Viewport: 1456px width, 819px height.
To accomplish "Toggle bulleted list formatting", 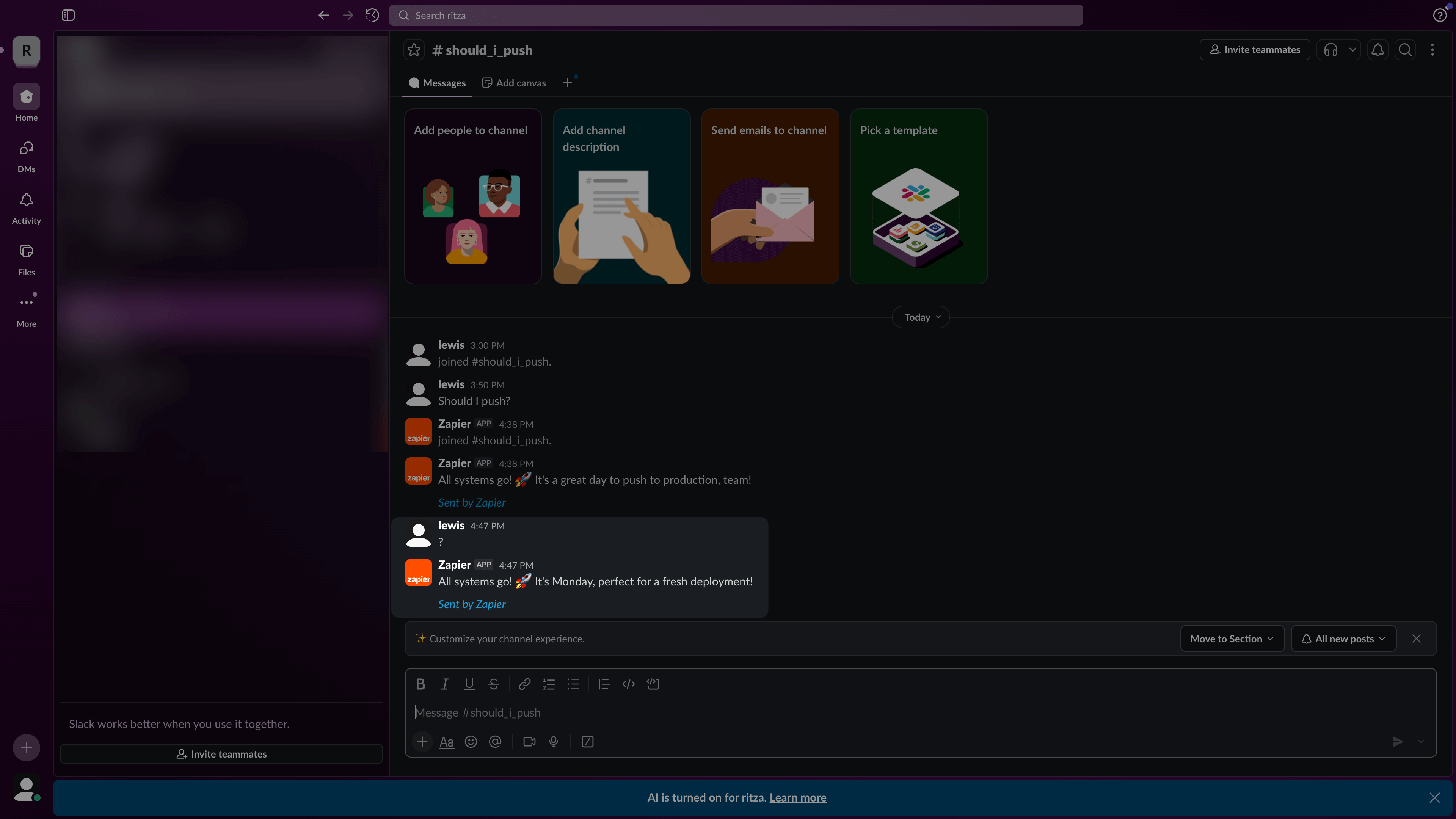I will click(x=573, y=684).
